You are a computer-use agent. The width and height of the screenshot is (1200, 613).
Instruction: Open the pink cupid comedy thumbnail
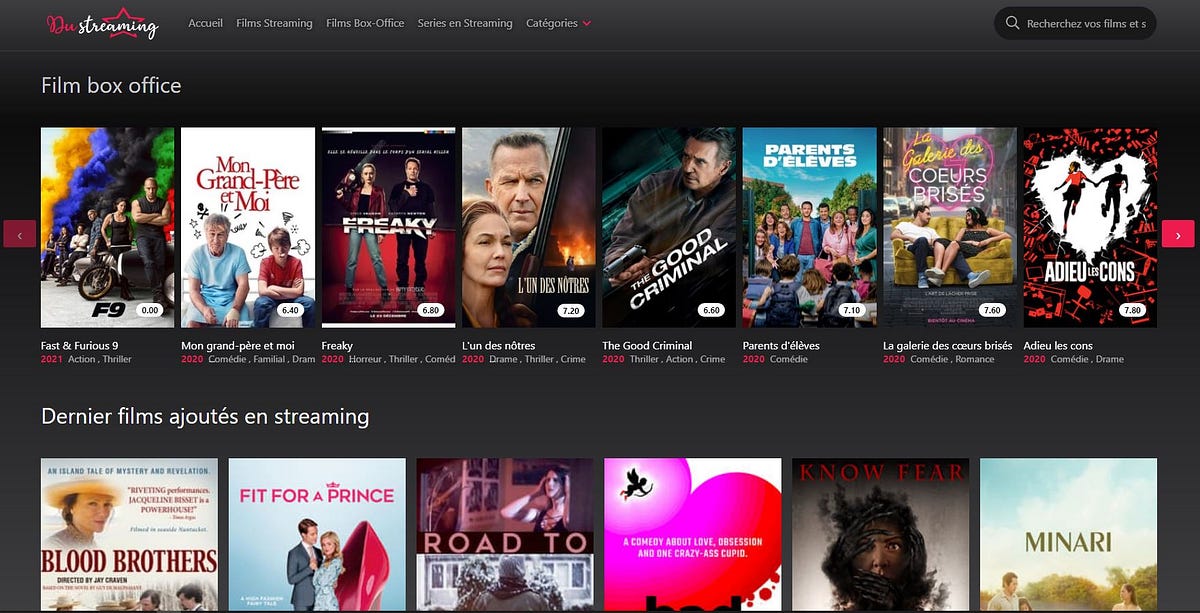coord(693,535)
